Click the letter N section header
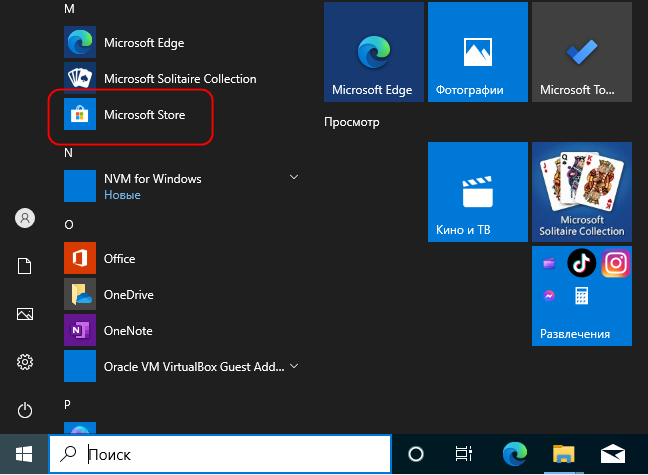 pyautogui.click(x=68, y=153)
